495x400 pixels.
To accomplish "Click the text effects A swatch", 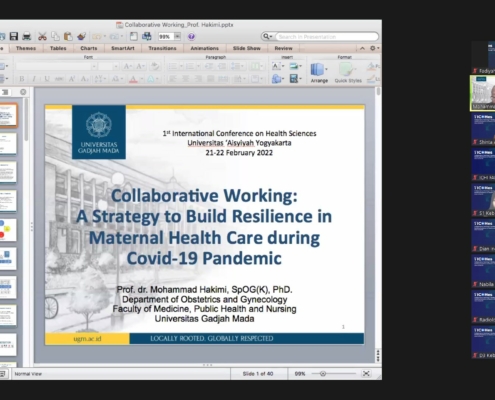I will click(151, 79).
